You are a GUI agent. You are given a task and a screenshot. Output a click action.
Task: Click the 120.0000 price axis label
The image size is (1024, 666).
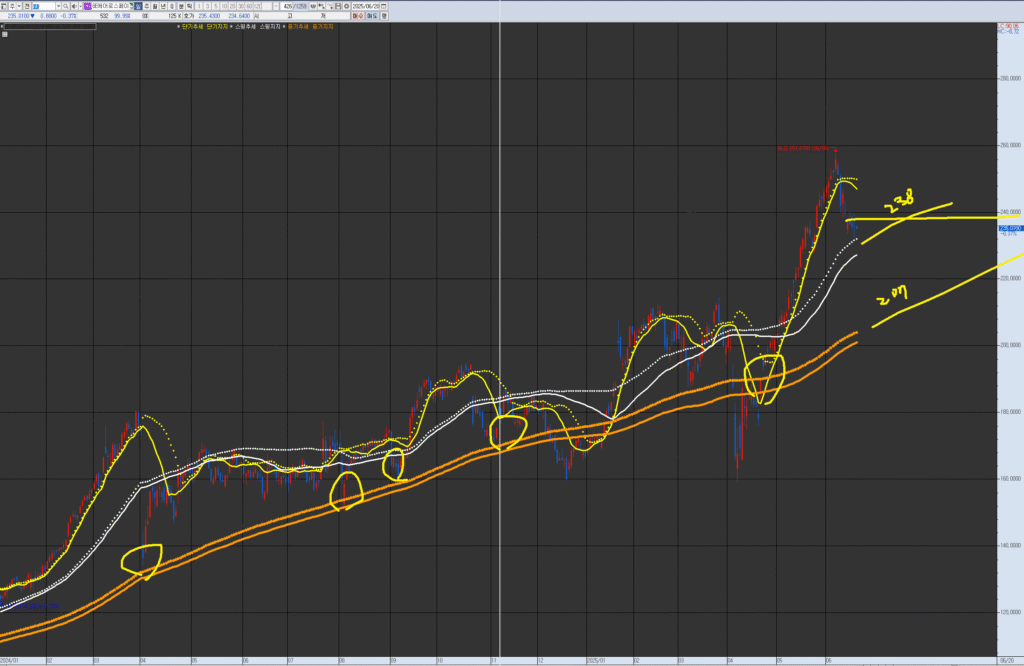pos(1010,612)
